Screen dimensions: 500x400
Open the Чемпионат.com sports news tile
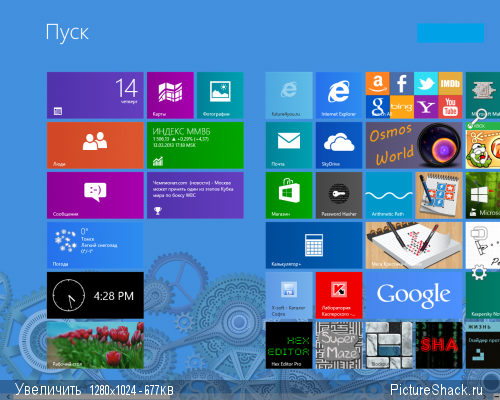[195, 195]
